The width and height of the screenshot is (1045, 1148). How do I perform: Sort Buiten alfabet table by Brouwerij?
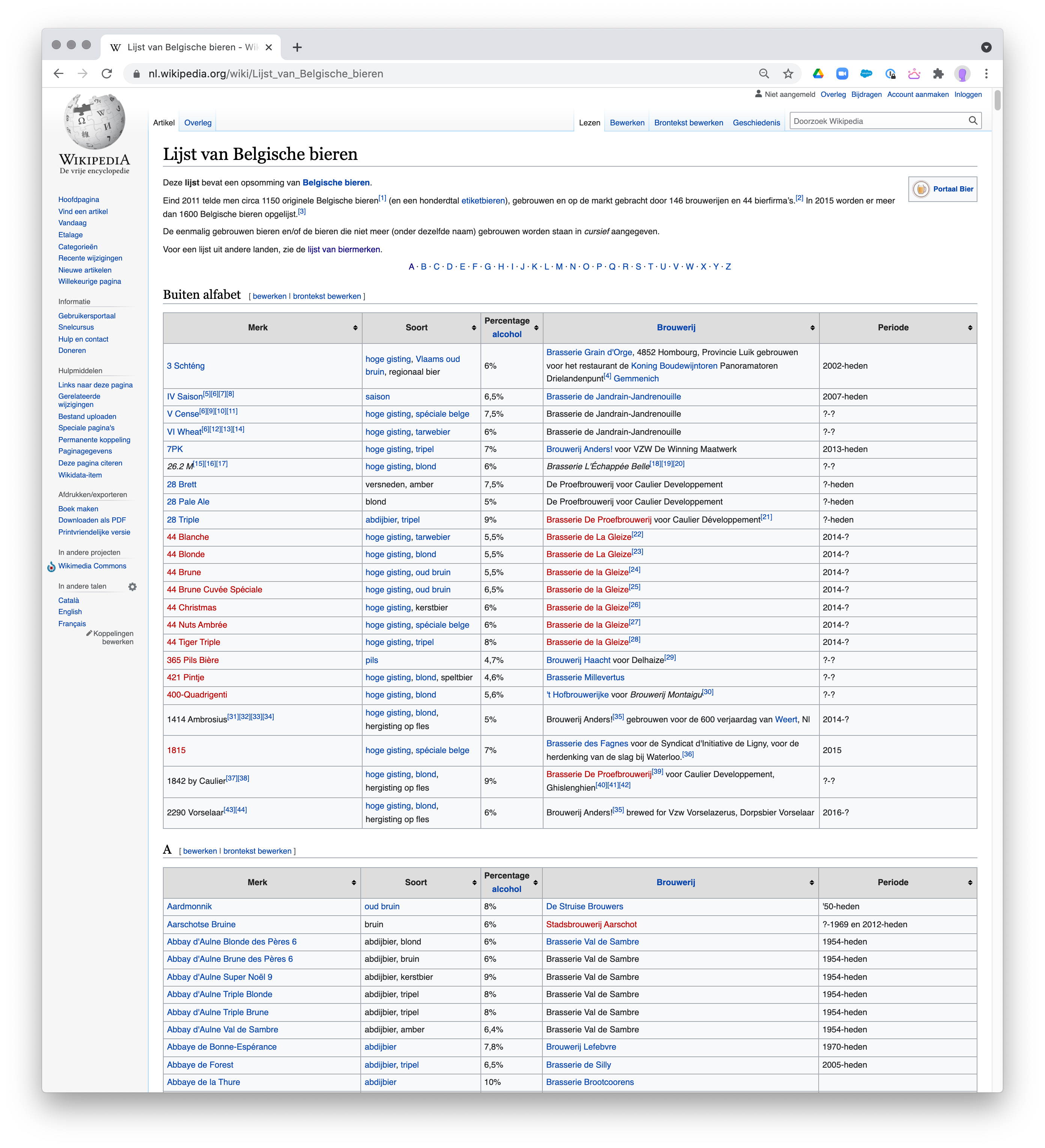tap(813, 328)
